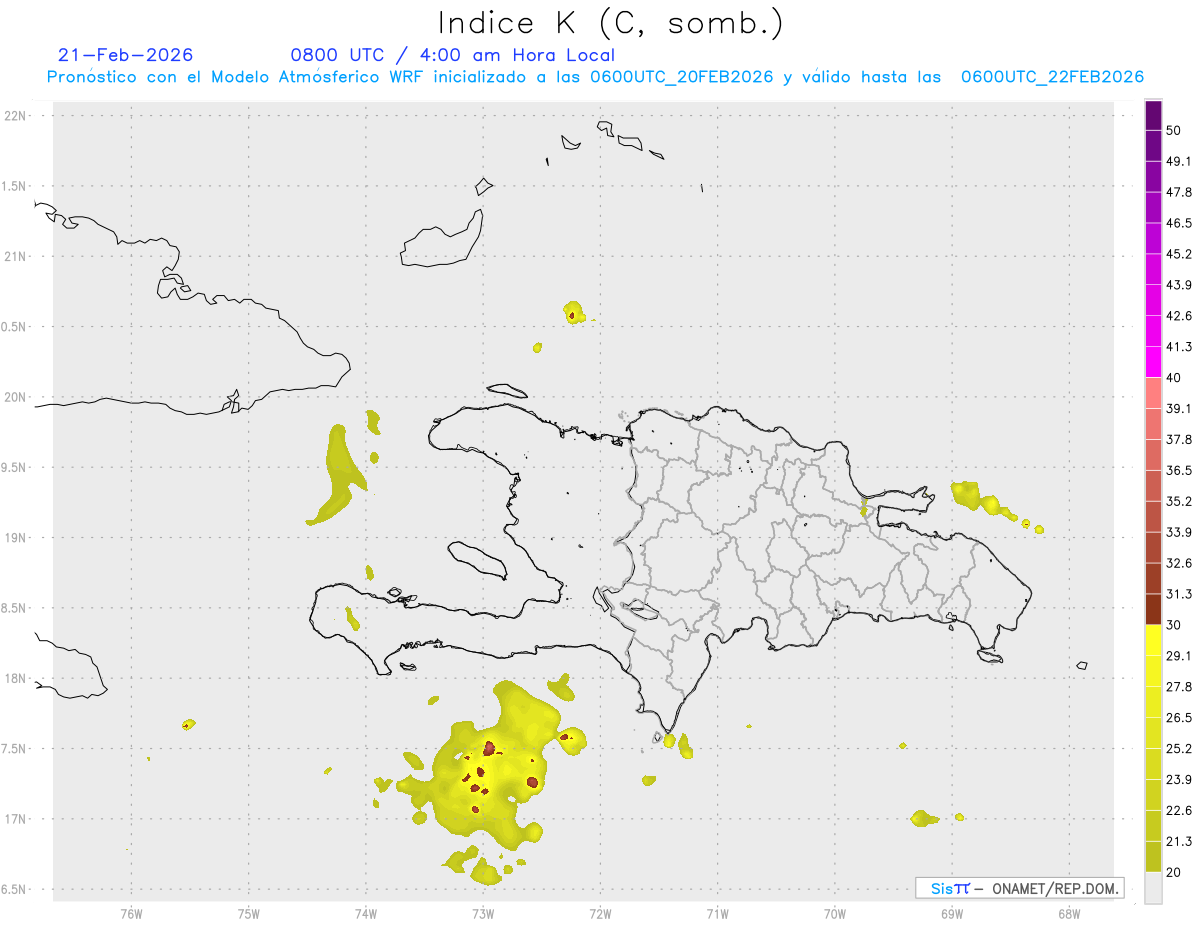Click the '72W' longitude label

(x=600, y=914)
